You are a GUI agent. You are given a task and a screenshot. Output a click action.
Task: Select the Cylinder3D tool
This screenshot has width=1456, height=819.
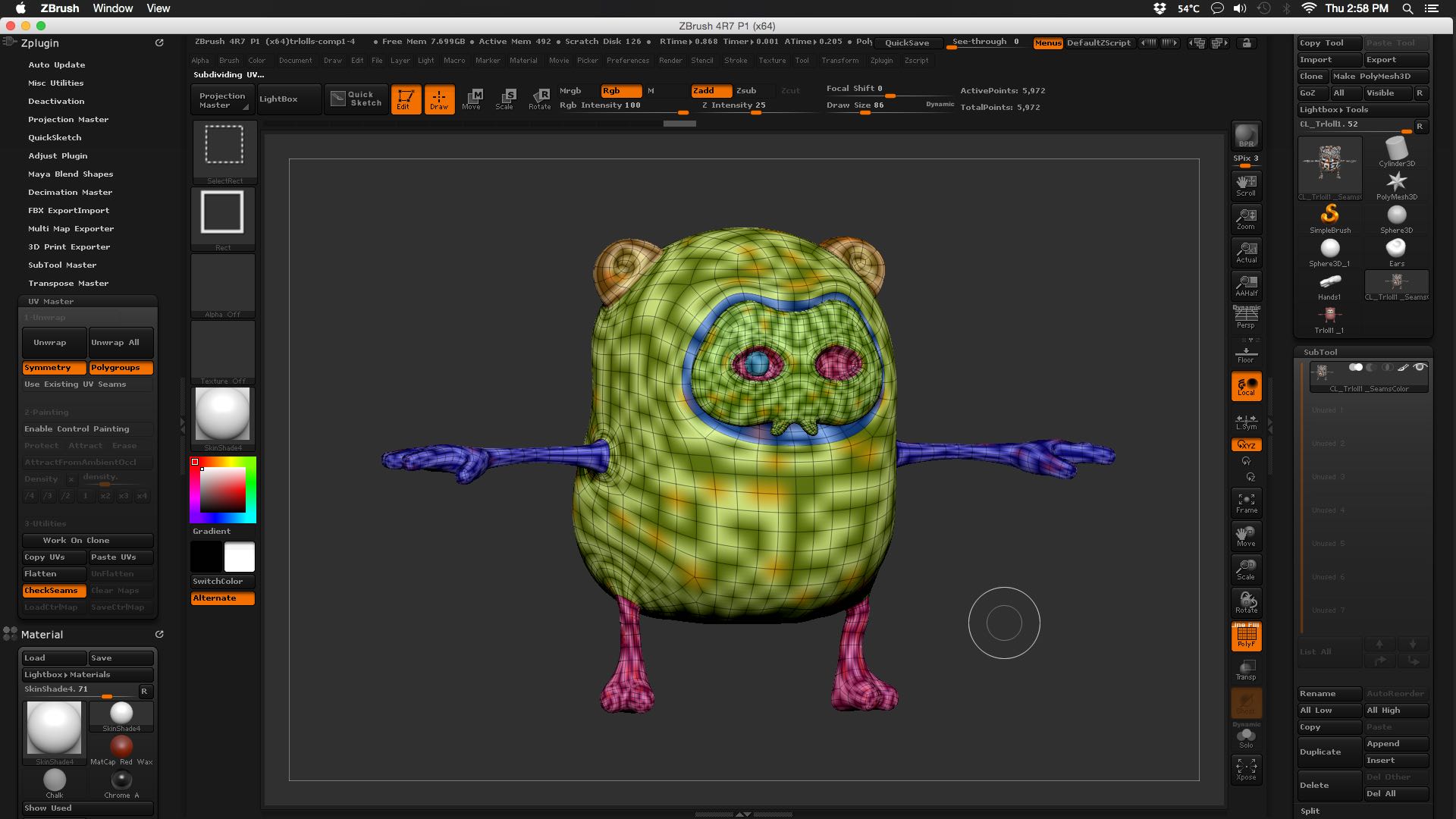[x=1396, y=152]
